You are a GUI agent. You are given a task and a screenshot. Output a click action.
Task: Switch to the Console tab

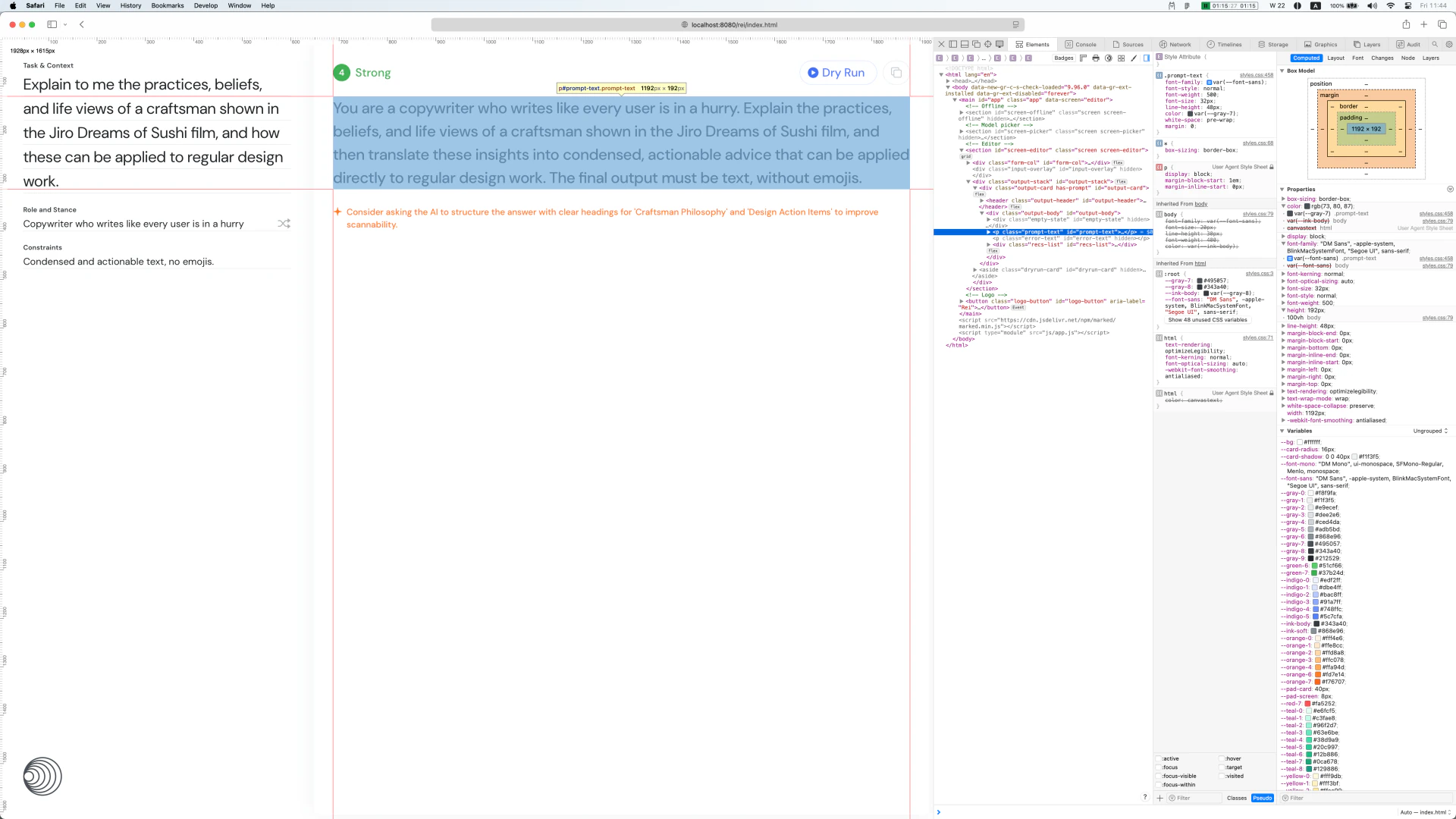point(1081,45)
